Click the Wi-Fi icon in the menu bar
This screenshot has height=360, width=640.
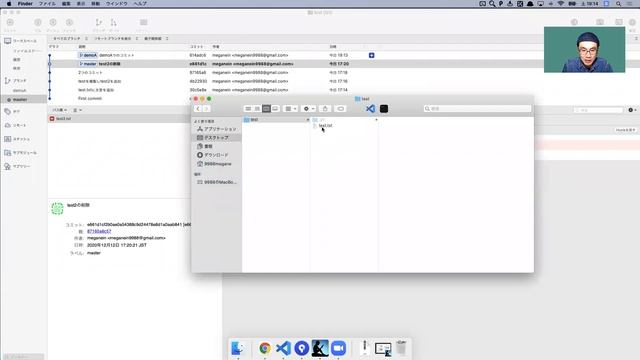click(561, 4)
